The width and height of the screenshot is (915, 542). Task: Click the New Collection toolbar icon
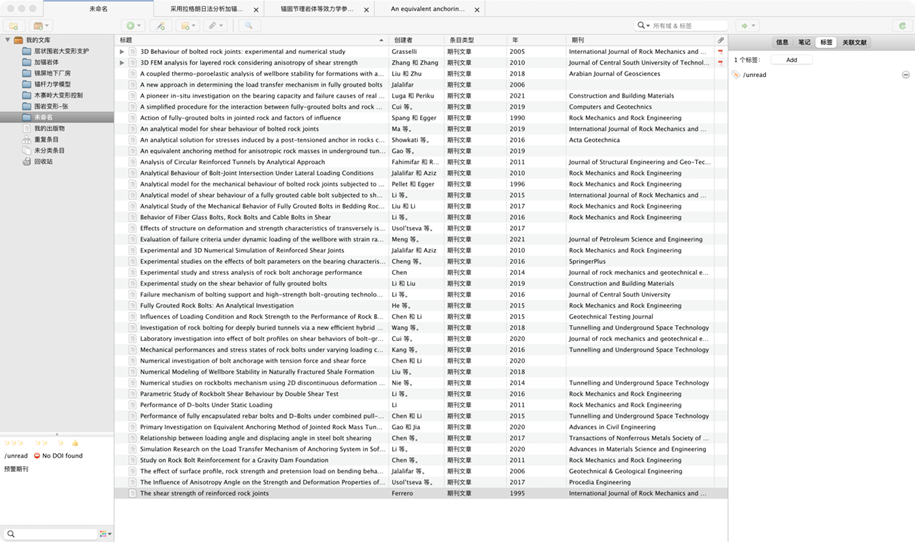click(x=14, y=26)
